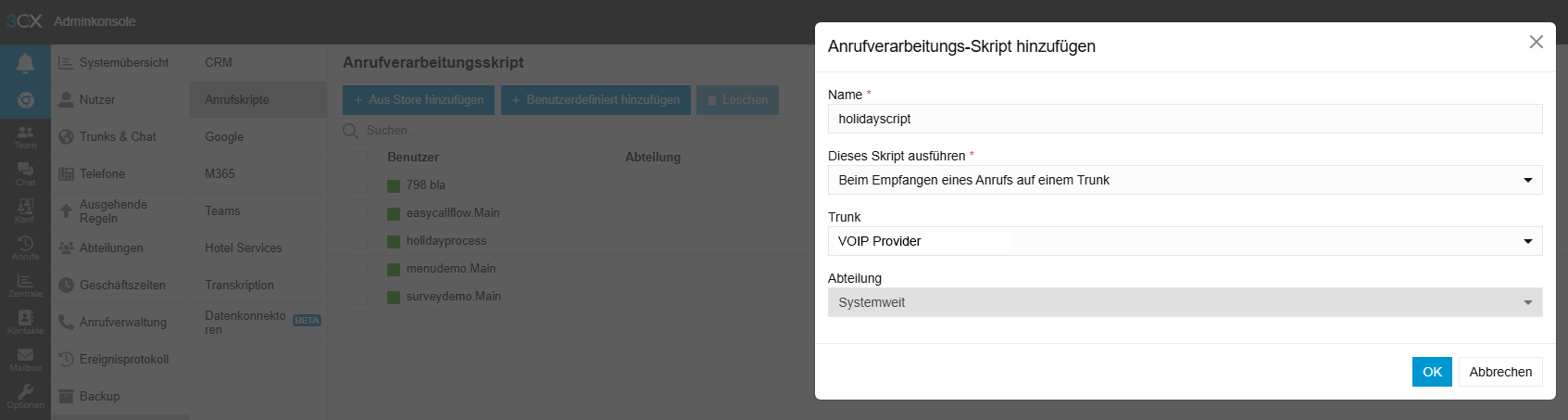Expand the 'Dieses Skript ausführen' dropdown
1568x420 pixels.
pos(1185,180)
